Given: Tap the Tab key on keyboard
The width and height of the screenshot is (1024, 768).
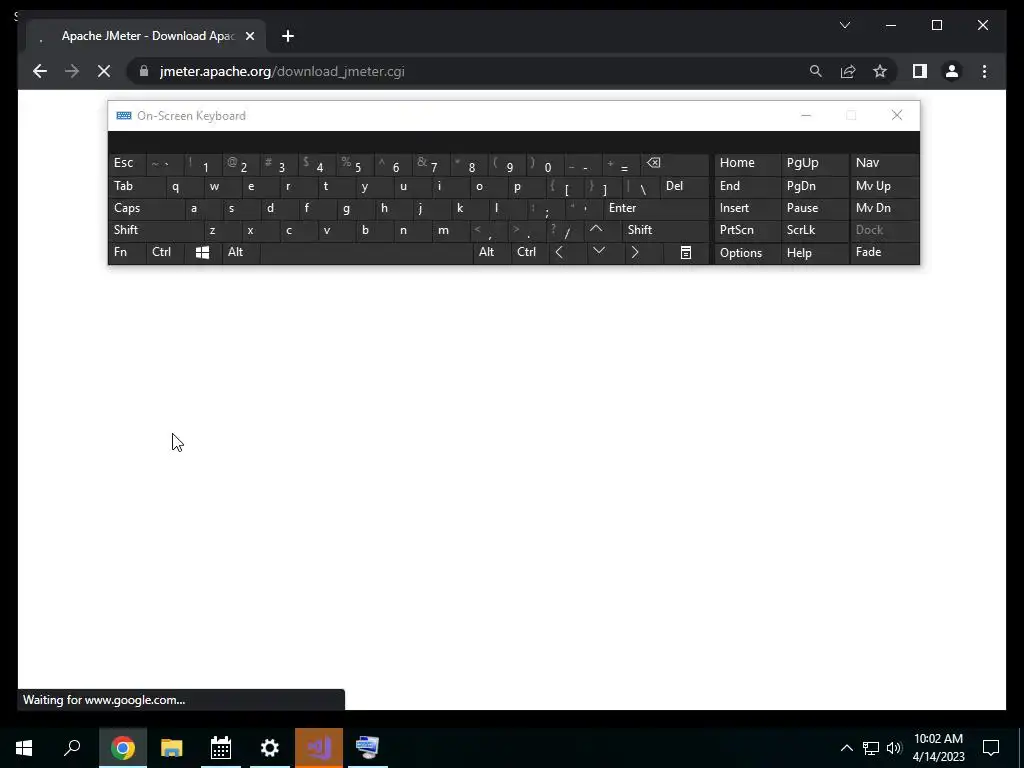Looking at the screenshot, I should [x=137, y=186].
